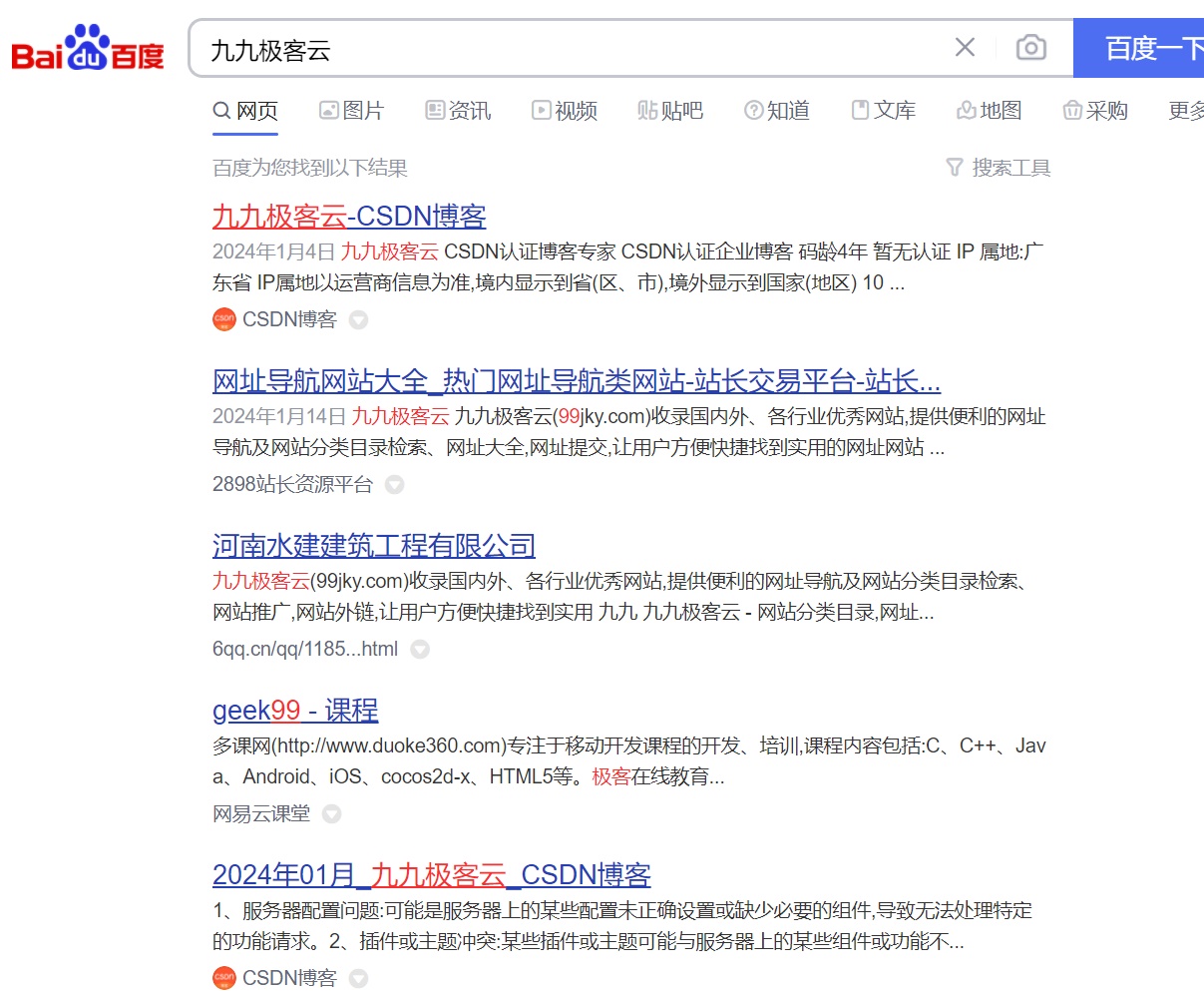Open 网址导航网站大全 result link
Image resolution: width=1204 pixels, height=991 pixels.
point(576,381)
